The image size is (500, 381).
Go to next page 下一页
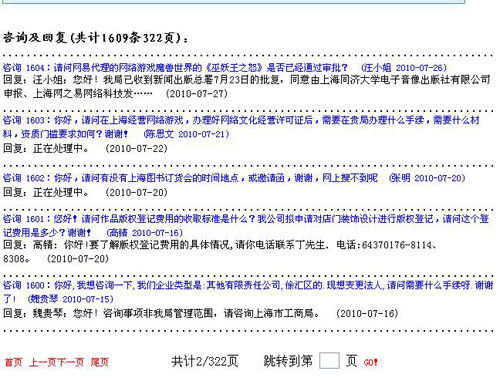(70, 362)
